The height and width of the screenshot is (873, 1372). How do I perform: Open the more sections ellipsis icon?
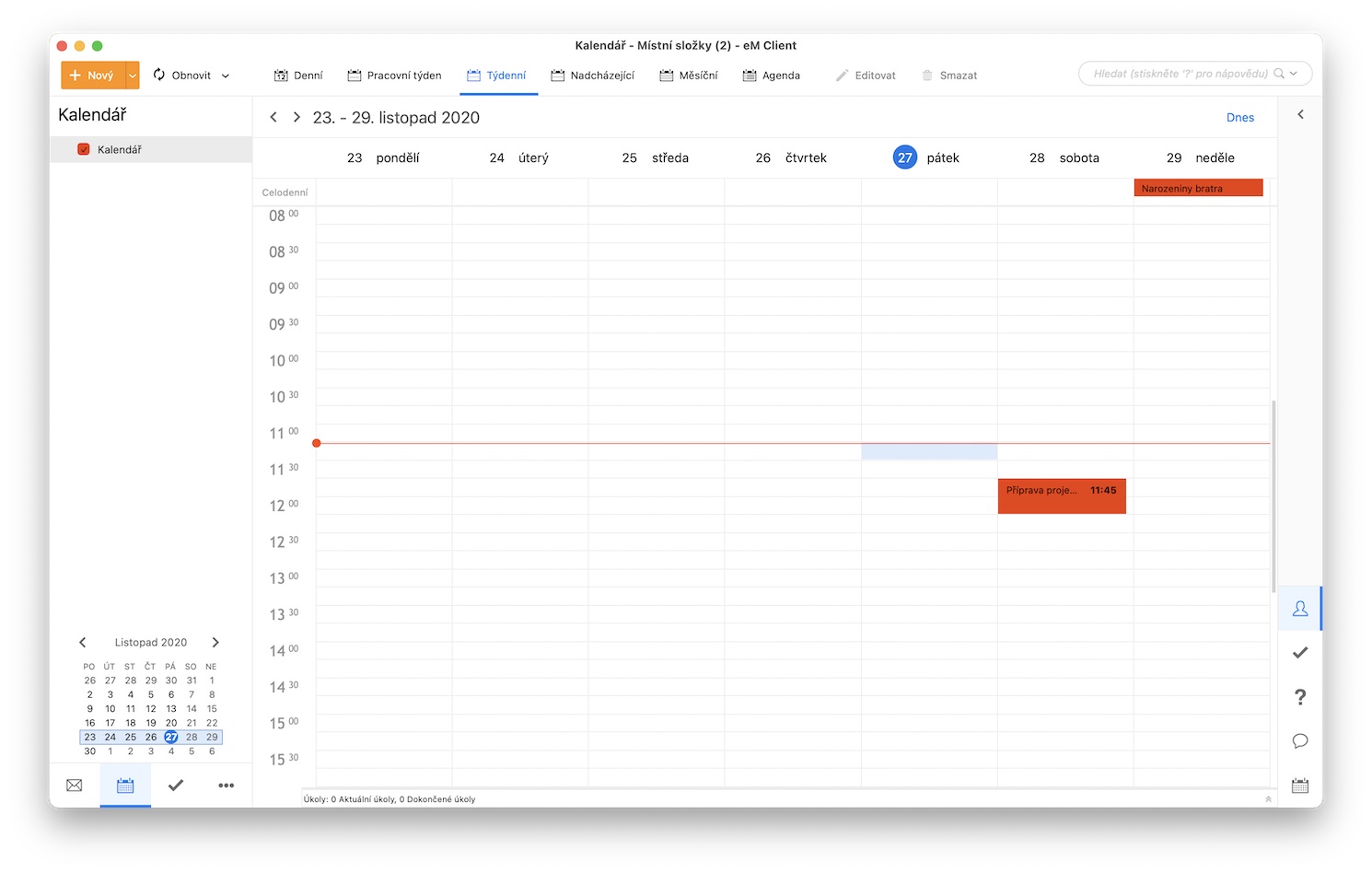(x=227, y=786)
